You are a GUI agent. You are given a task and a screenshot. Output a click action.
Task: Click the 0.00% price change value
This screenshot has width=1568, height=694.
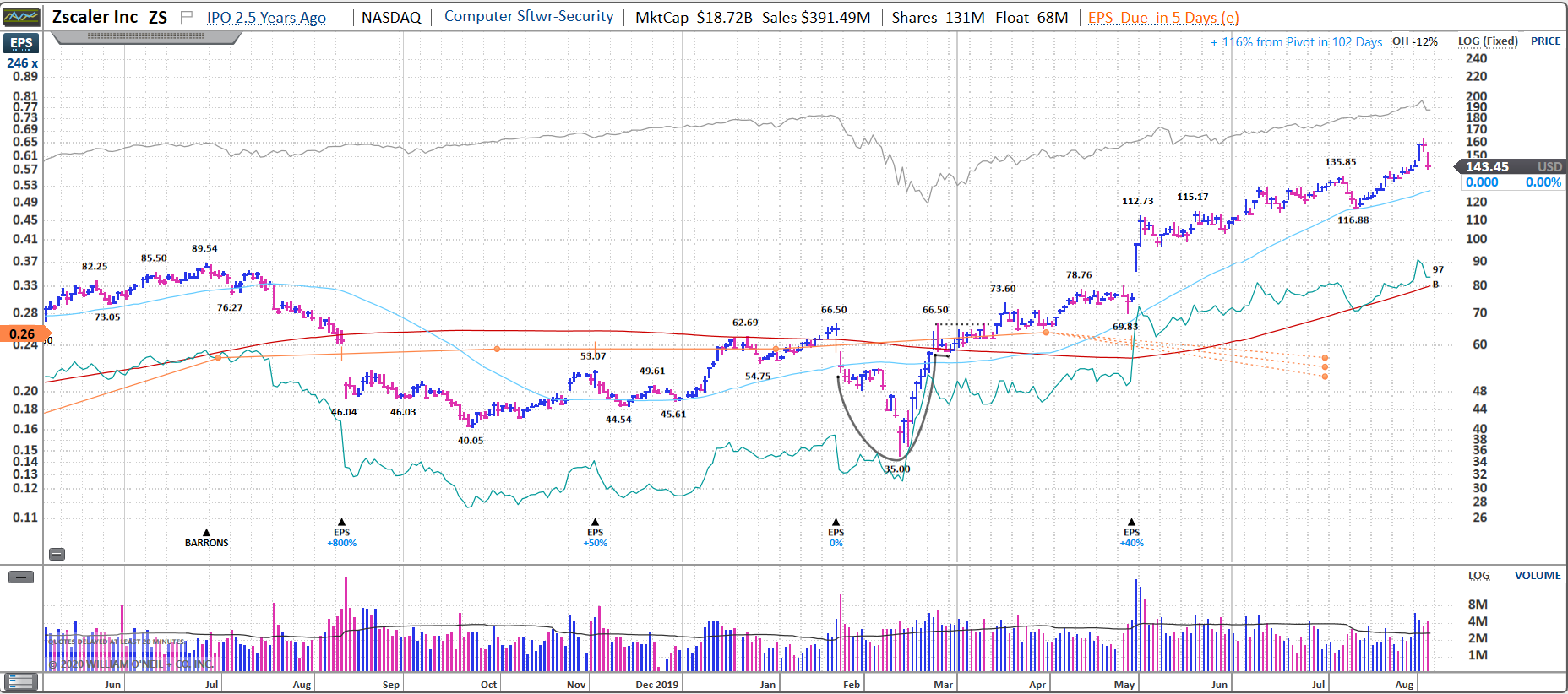click(1543, 182)
